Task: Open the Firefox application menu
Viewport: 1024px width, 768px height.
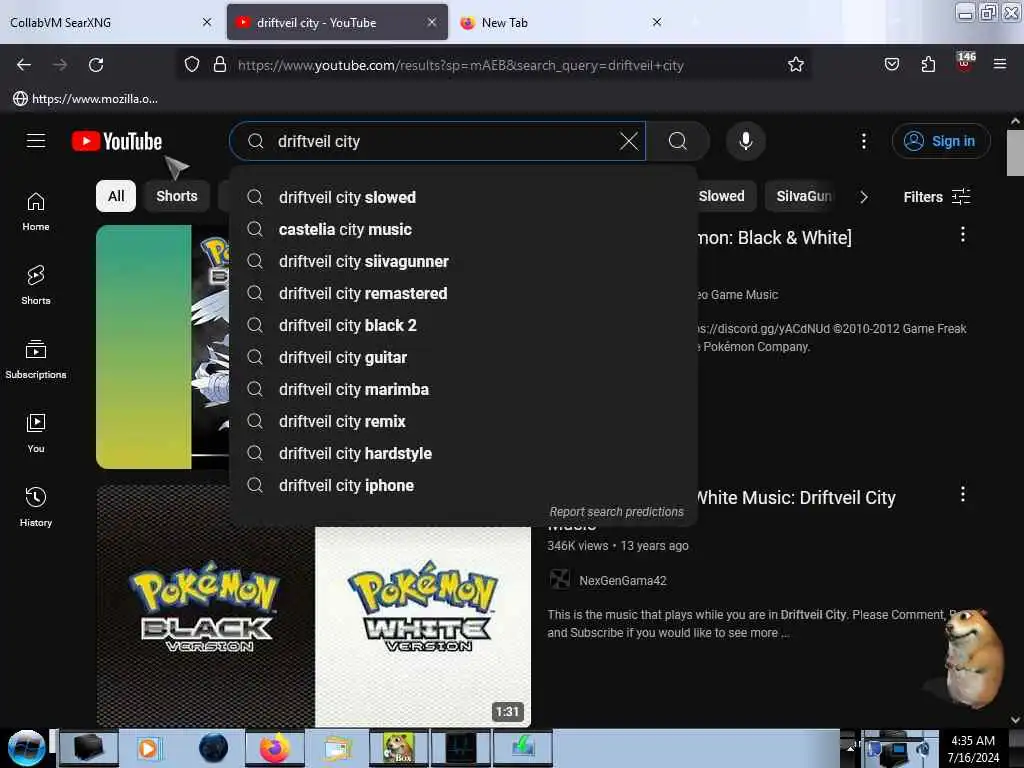Action: point(999,65)
